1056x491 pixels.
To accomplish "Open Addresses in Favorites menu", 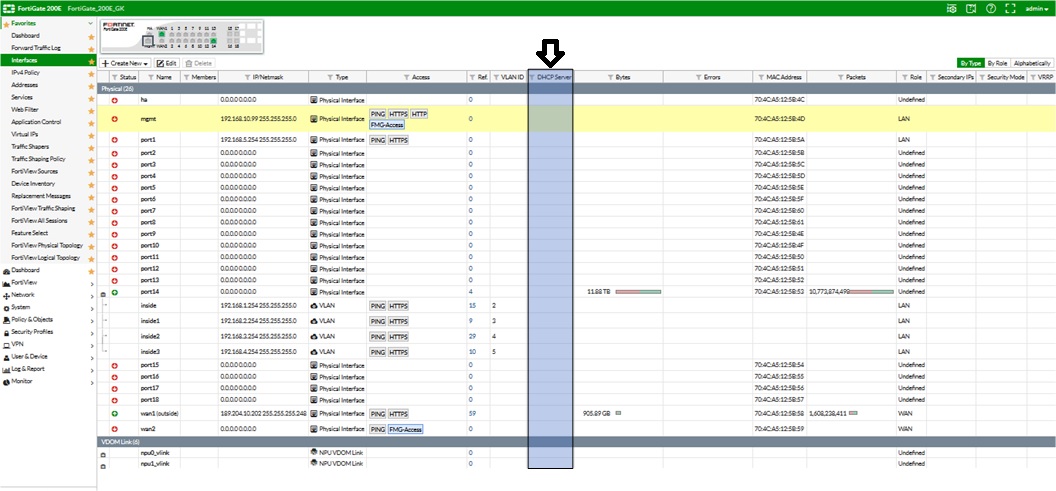I will pos(24,86).
